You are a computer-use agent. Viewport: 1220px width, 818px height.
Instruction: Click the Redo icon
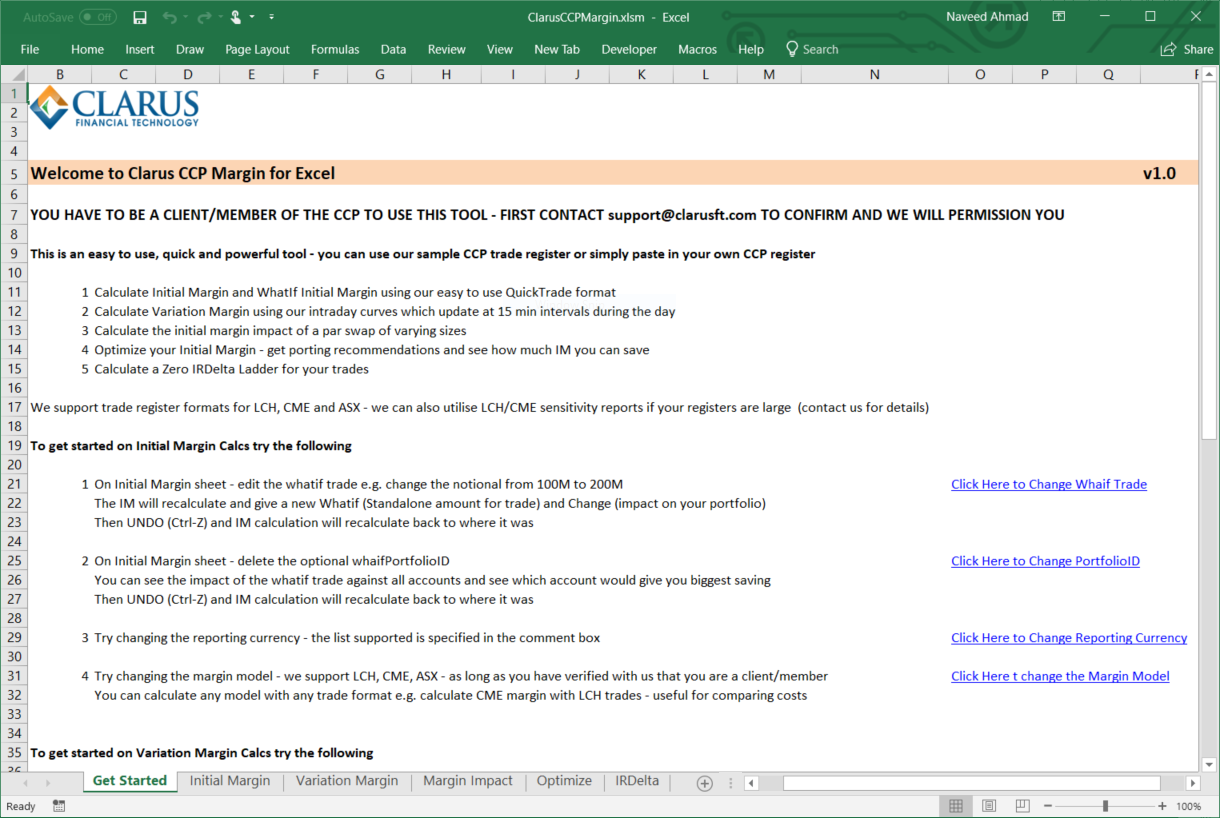(x=207, y=17)
